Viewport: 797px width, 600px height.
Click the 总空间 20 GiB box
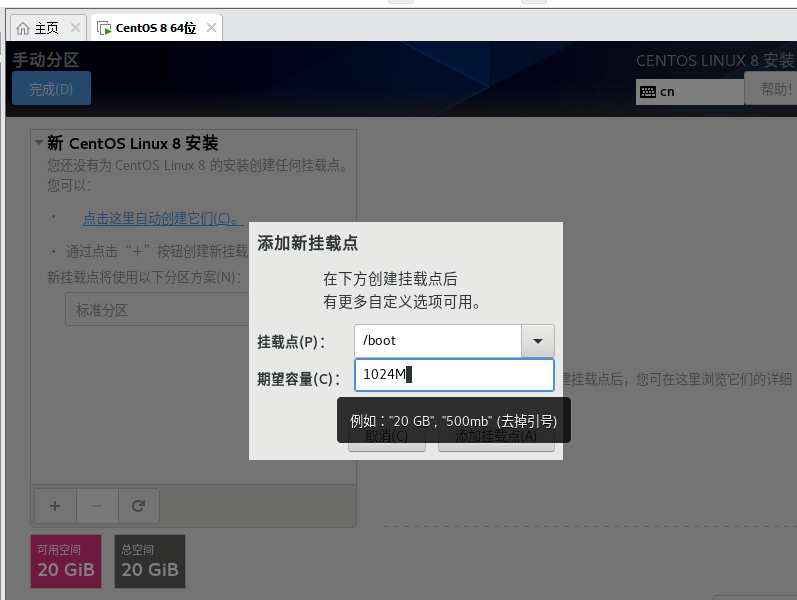click(150, 561)
